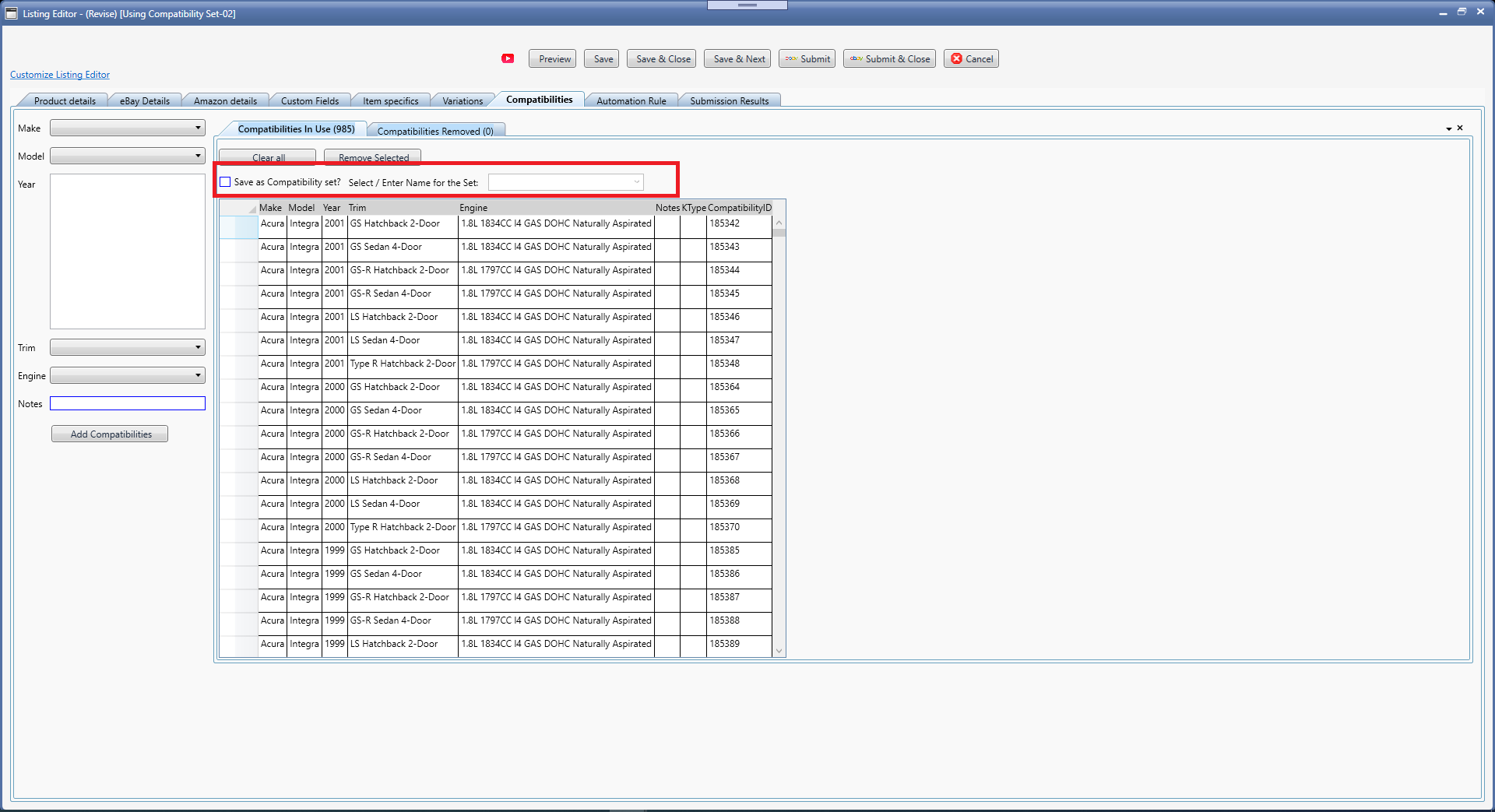Image resolution: width=1495 pixels, height=812 pixels.
Task: Select the Compatibilities tab
Action: [539, 99]
